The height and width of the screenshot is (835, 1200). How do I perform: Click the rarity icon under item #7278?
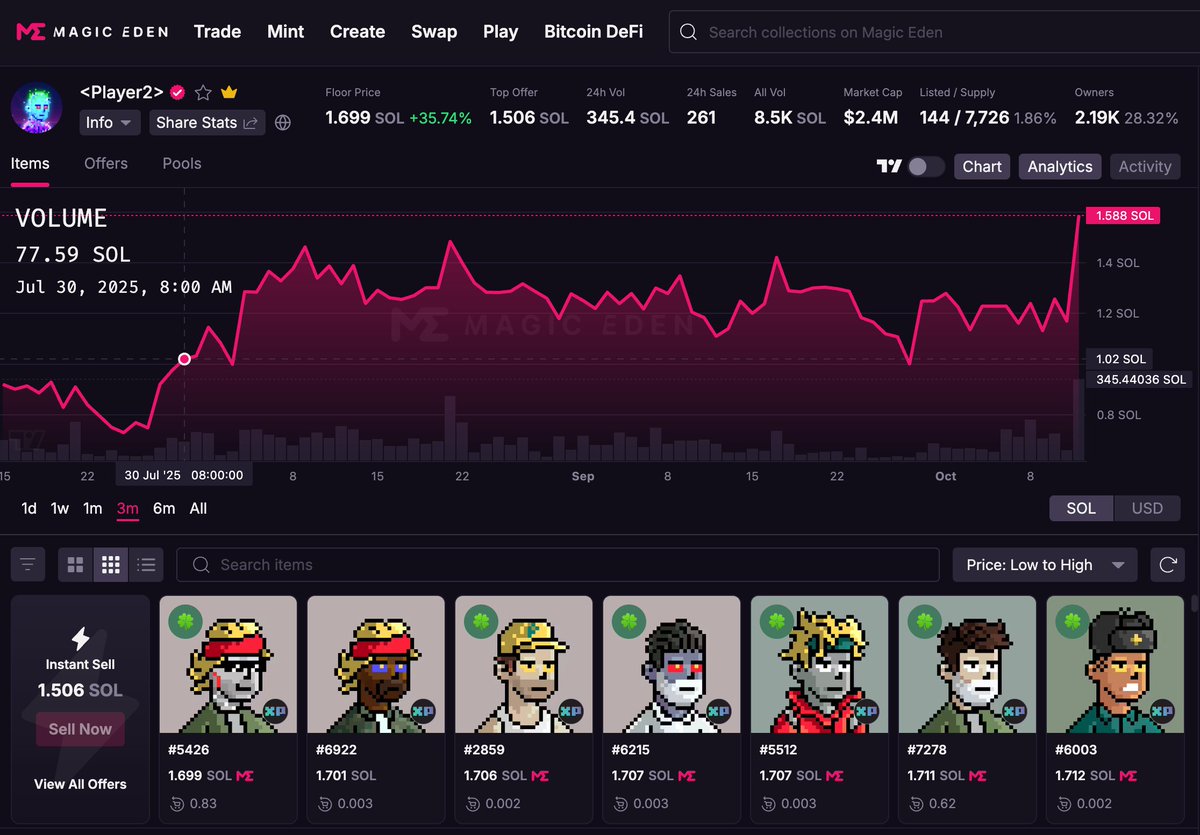coord(917,803)
